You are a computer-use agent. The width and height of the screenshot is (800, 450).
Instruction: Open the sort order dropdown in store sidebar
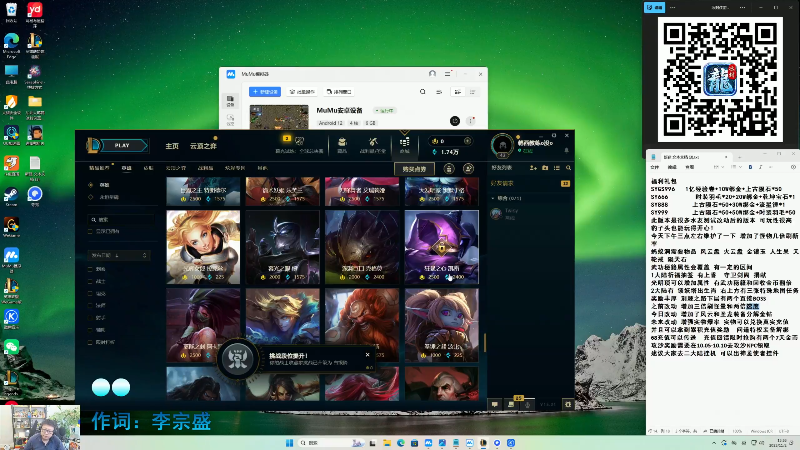click(119, 255)
